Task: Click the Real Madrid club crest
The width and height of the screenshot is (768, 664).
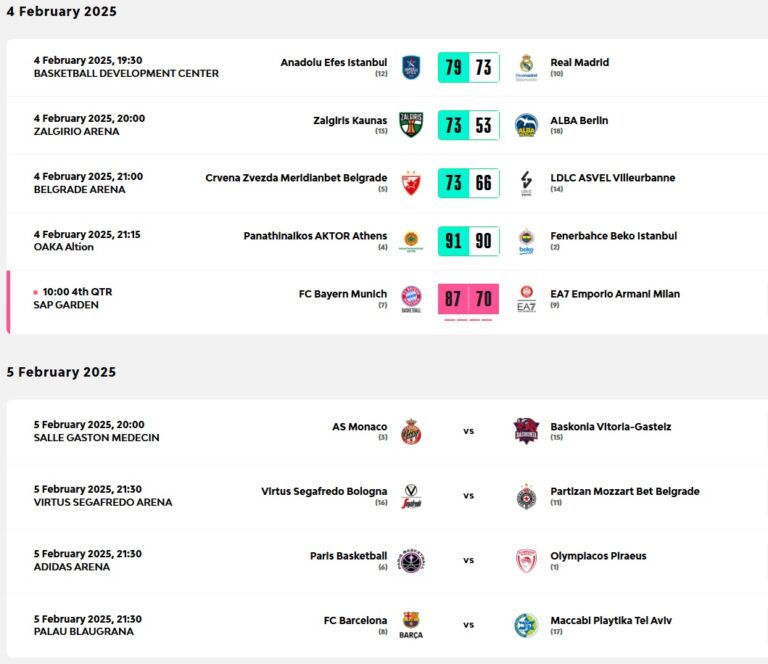Action: [x=526, y=67]
